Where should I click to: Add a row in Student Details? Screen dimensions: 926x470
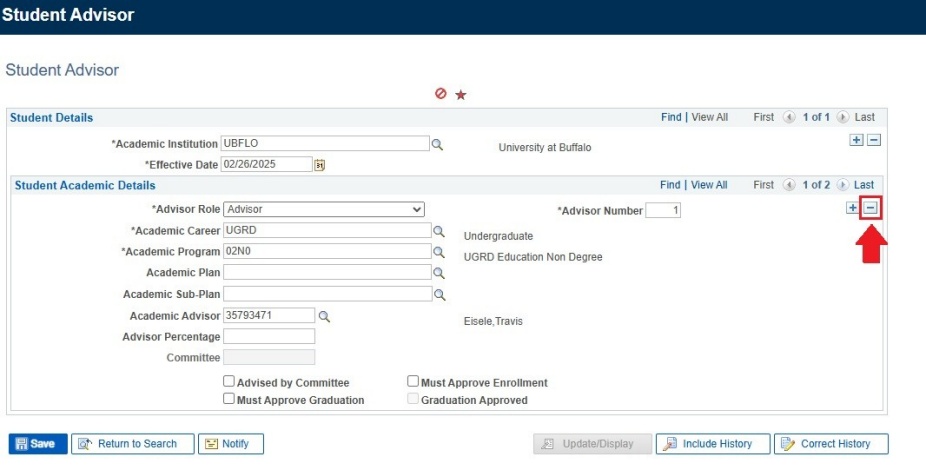856,140
